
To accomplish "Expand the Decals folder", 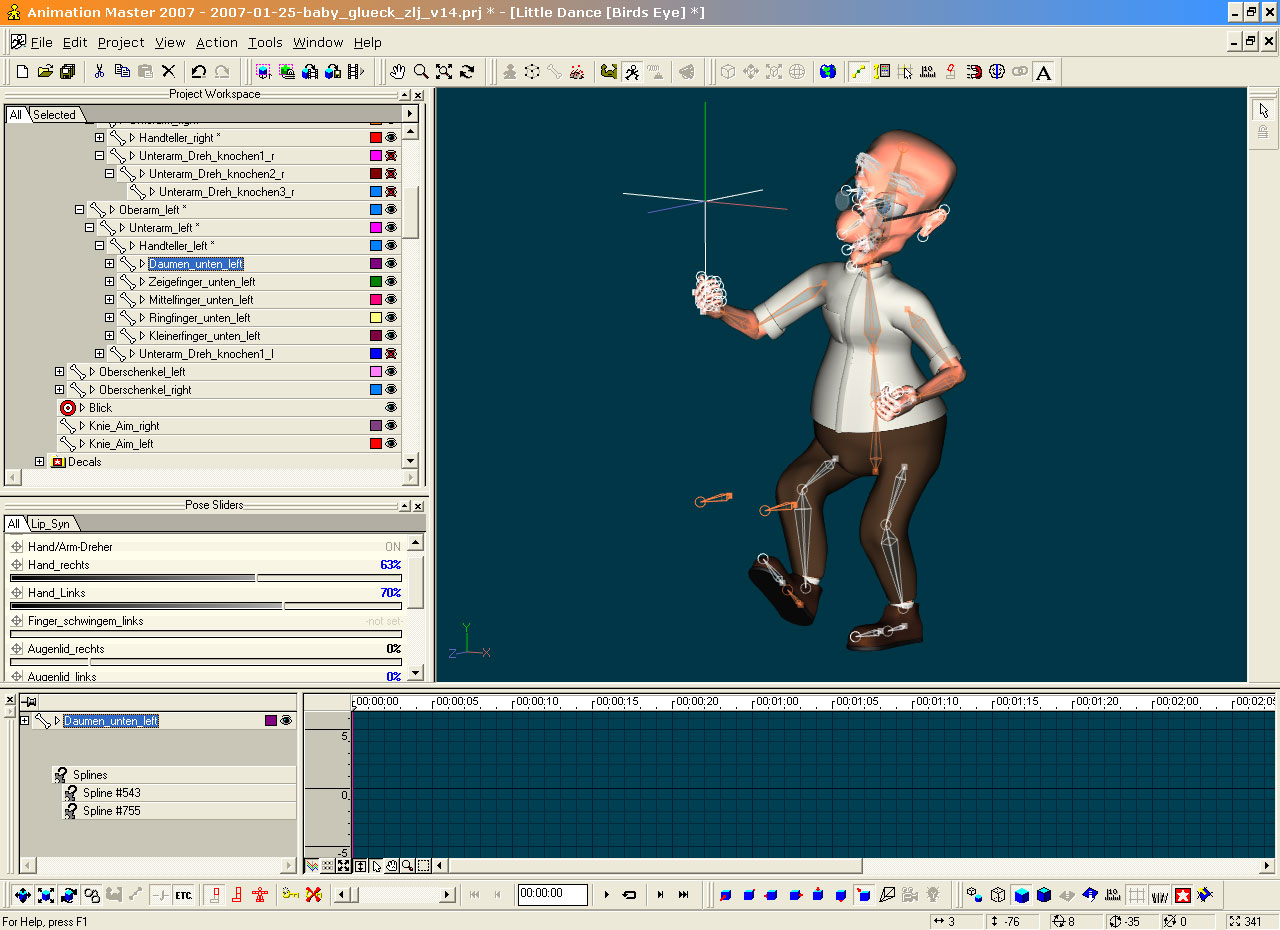I will [40, 462].
